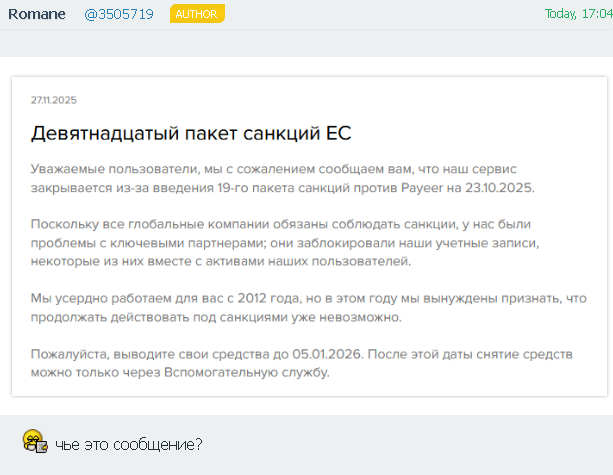Click the reading smiley emoji icon

click(x=34, y=442)
